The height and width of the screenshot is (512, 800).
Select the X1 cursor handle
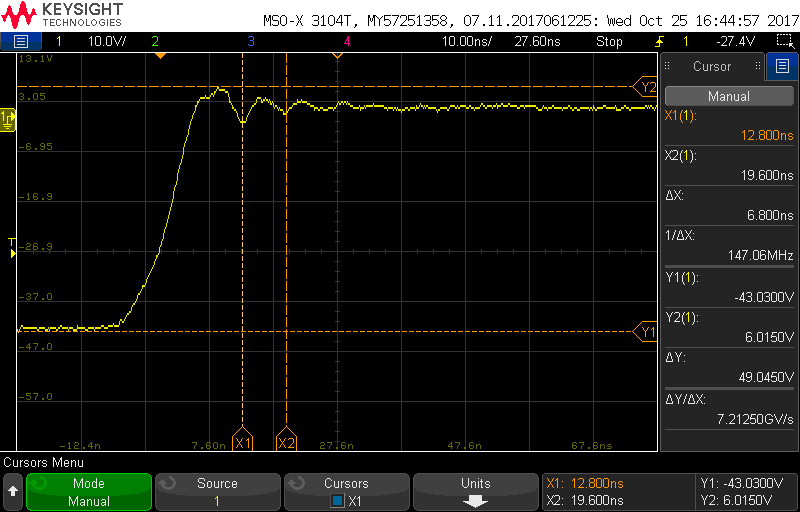click(x=242, y=440)
